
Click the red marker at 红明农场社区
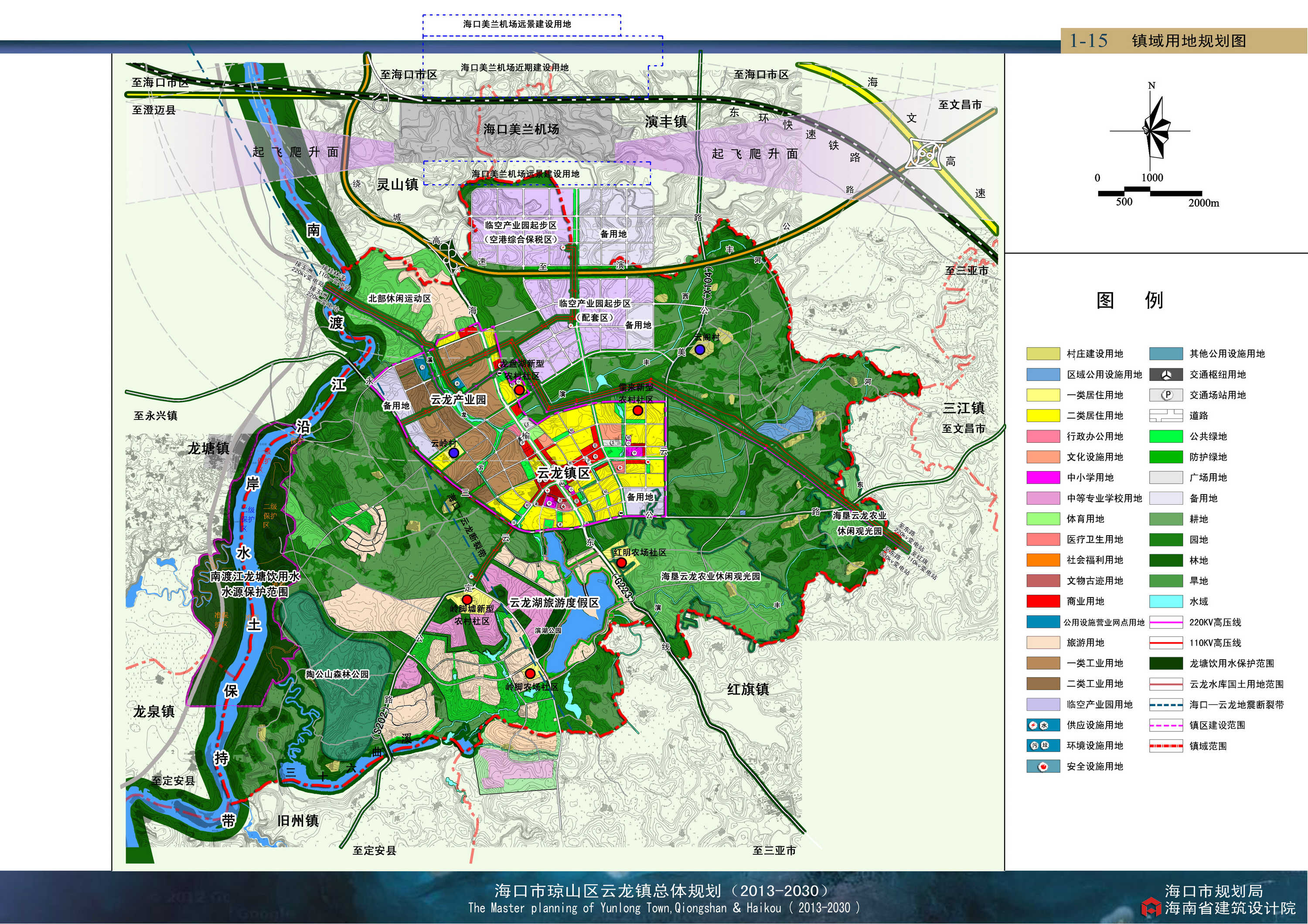[622, 563]
